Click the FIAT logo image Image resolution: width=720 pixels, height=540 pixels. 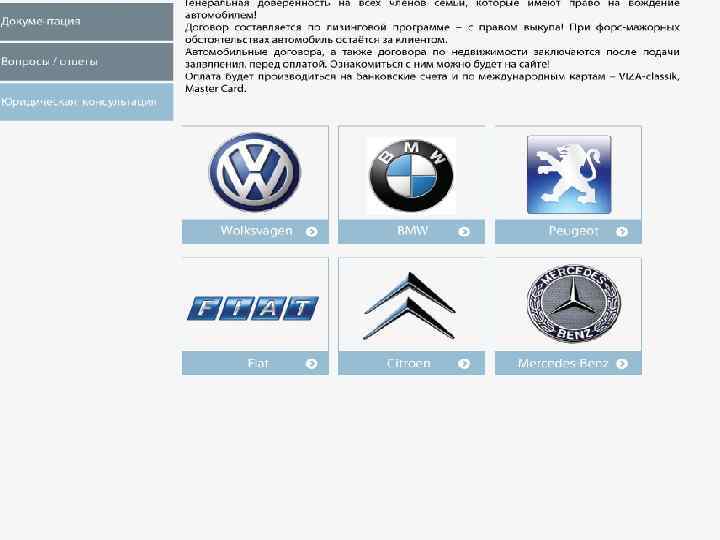point(253,308)
